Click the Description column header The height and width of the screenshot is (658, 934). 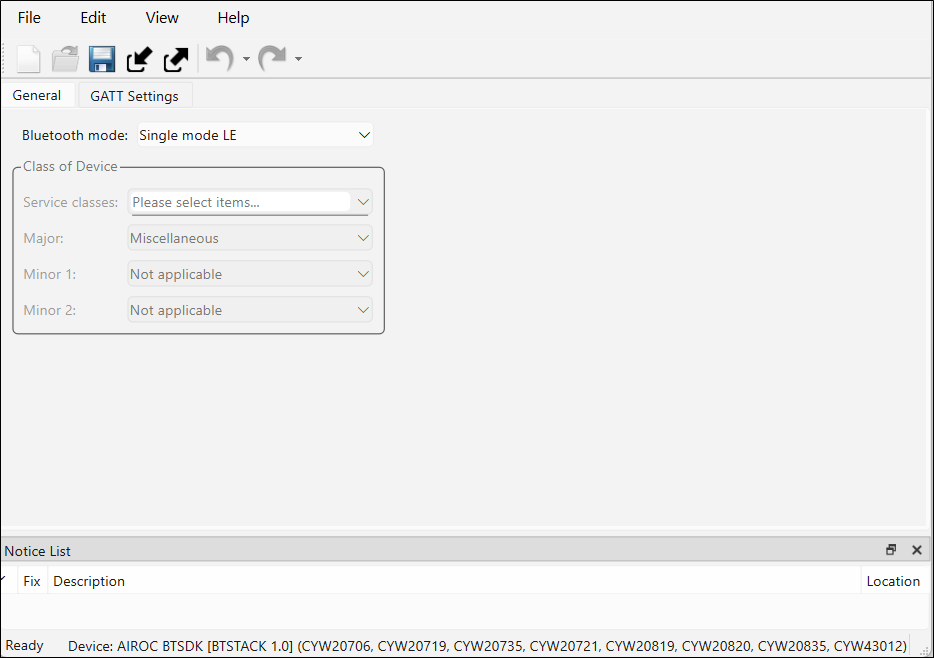89,581
